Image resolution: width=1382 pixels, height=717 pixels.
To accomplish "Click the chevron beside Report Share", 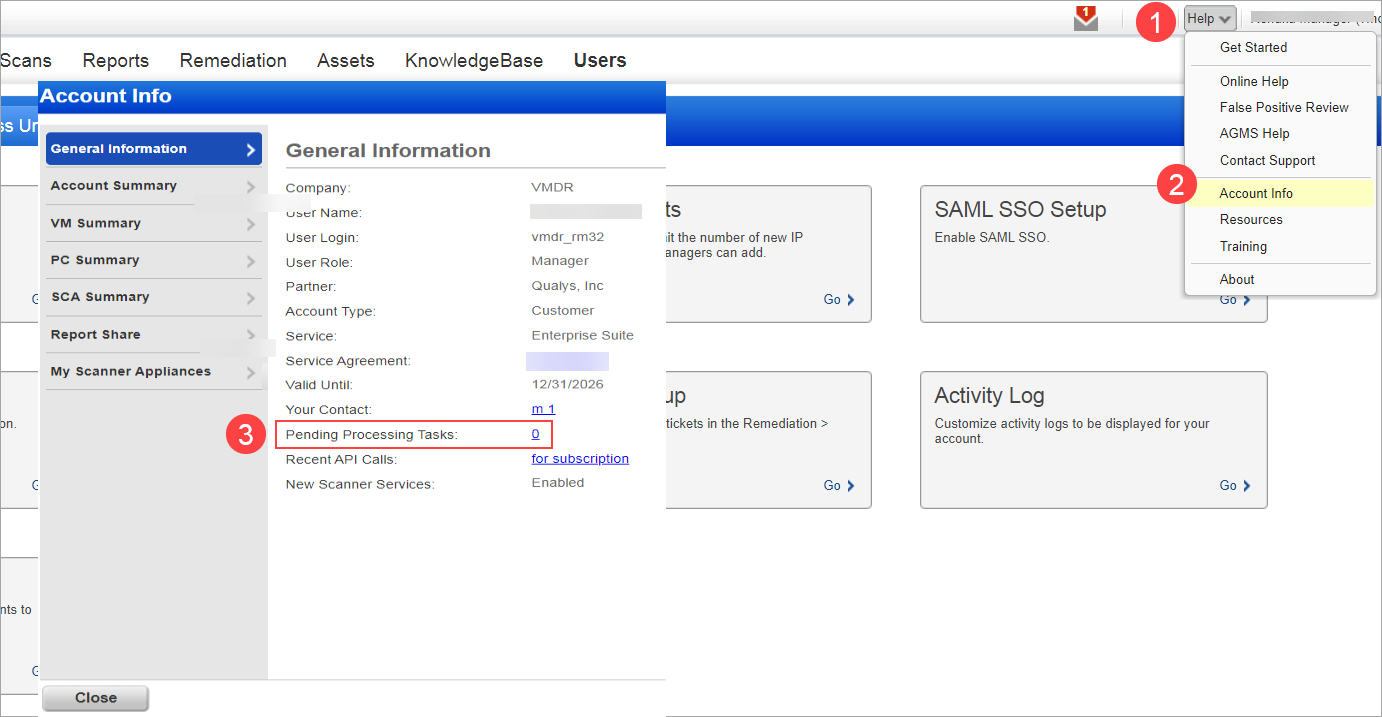I will tap(253, 334).
